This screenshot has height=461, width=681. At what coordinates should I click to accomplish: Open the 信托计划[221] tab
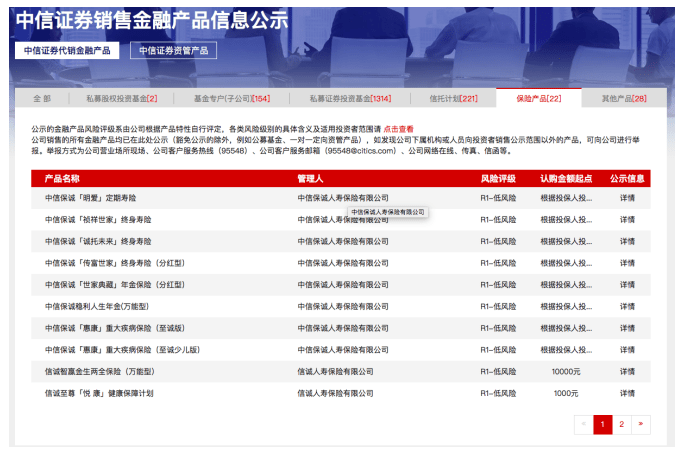pos(453,99)
